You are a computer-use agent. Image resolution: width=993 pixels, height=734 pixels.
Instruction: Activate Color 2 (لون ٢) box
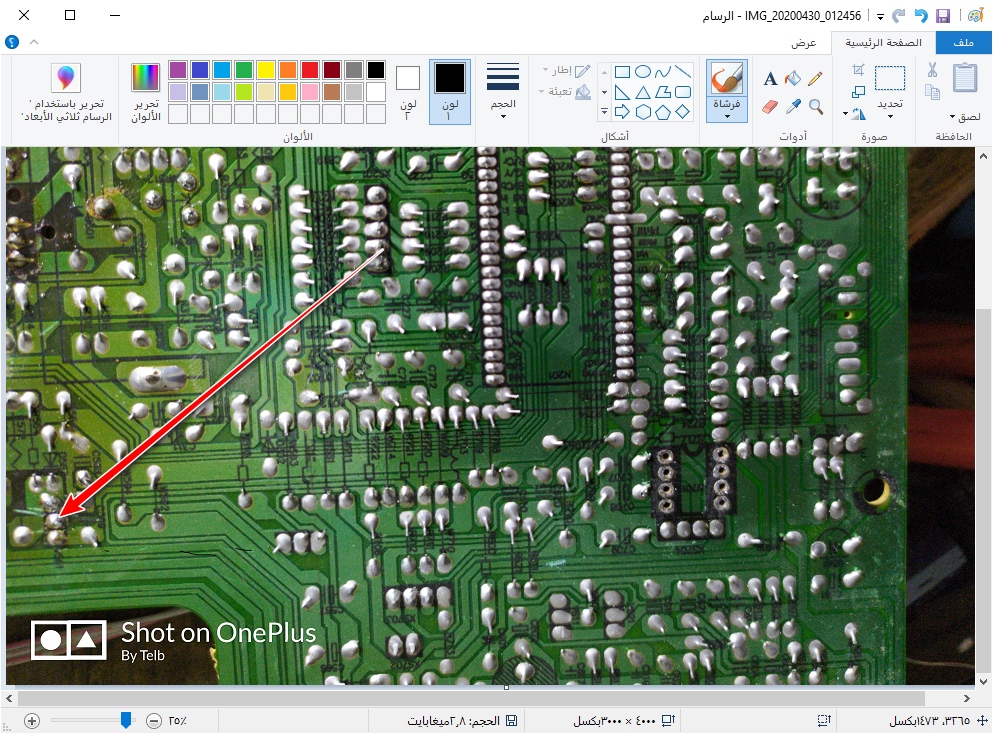pos(408,91)
